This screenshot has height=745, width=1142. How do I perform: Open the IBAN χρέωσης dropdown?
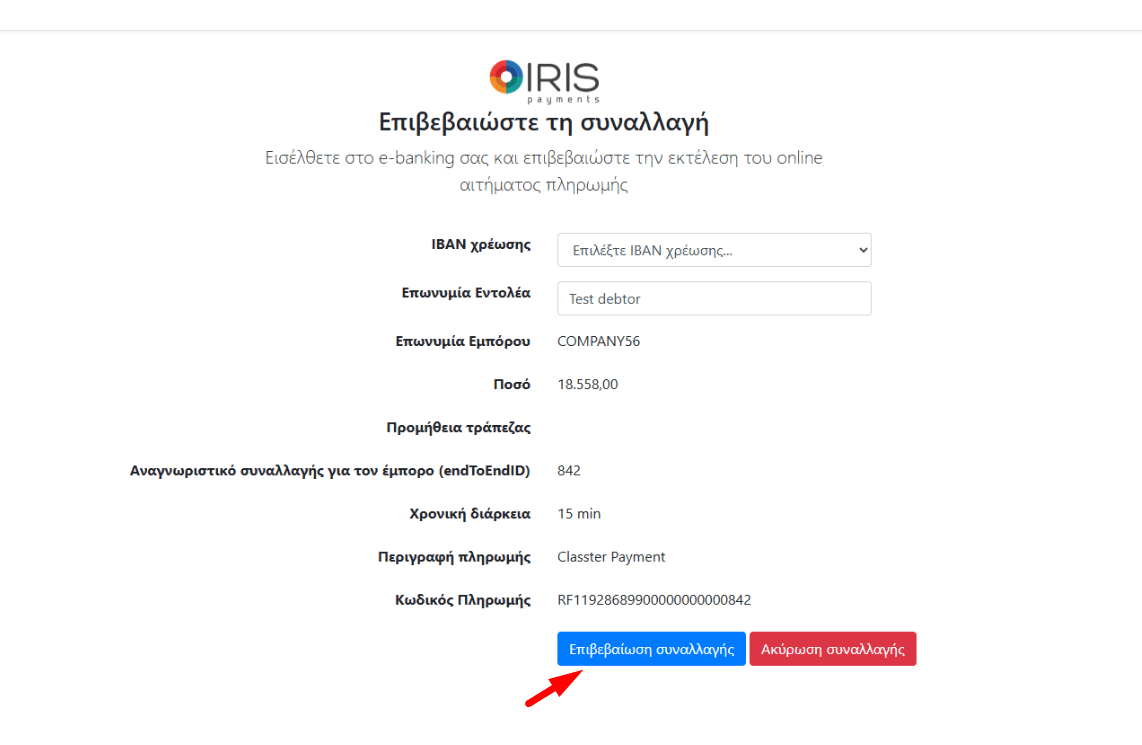[x=714, y=250]
